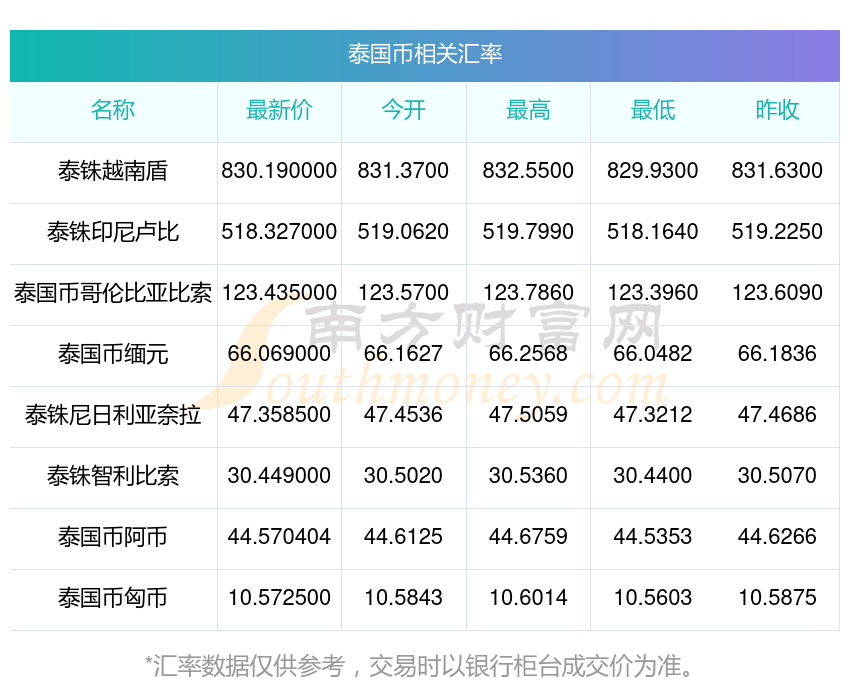This screenshot has width=850, height=698.
Task: Click high value 832.5500
Action: 528,171
